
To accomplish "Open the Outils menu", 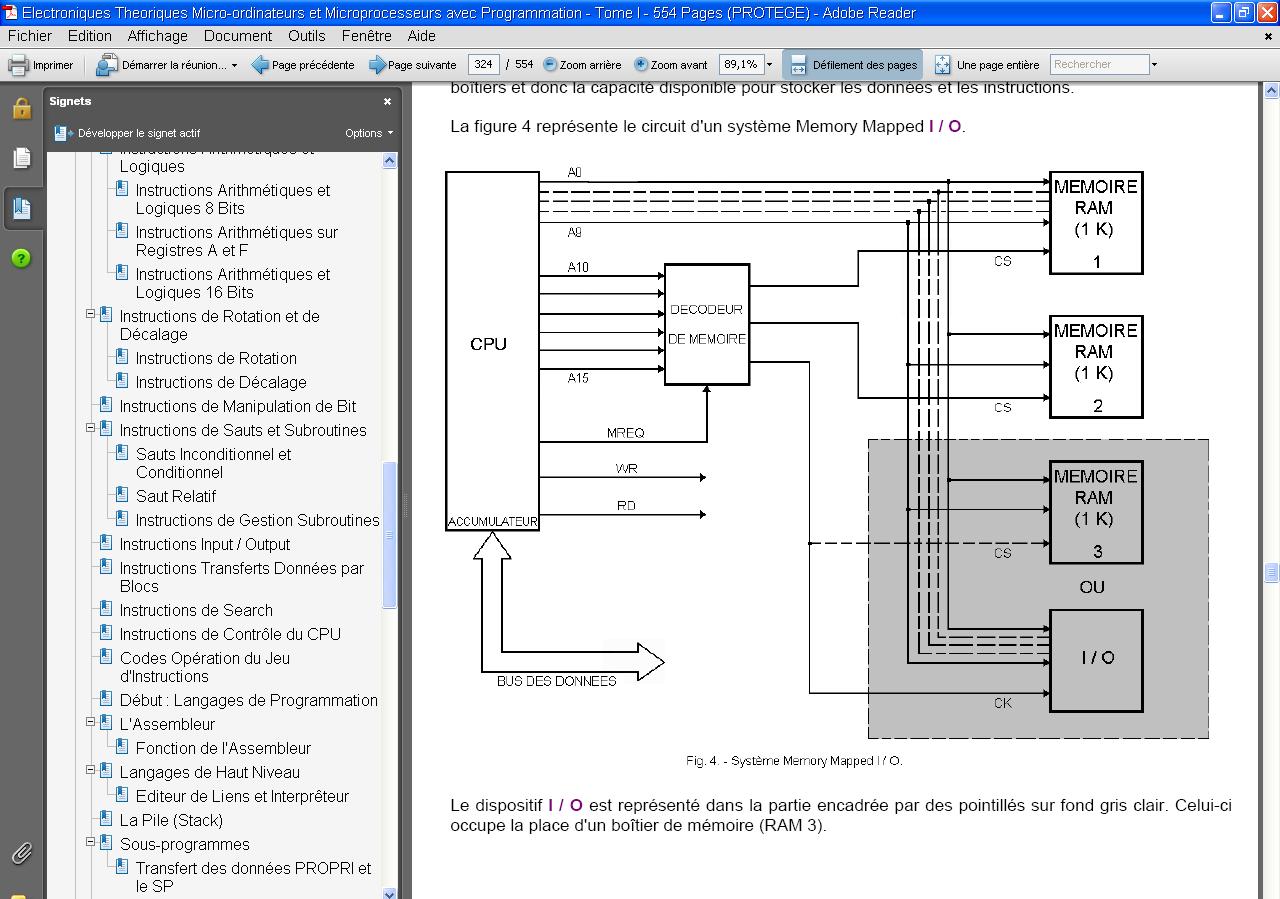I will [x=307, y=35].
